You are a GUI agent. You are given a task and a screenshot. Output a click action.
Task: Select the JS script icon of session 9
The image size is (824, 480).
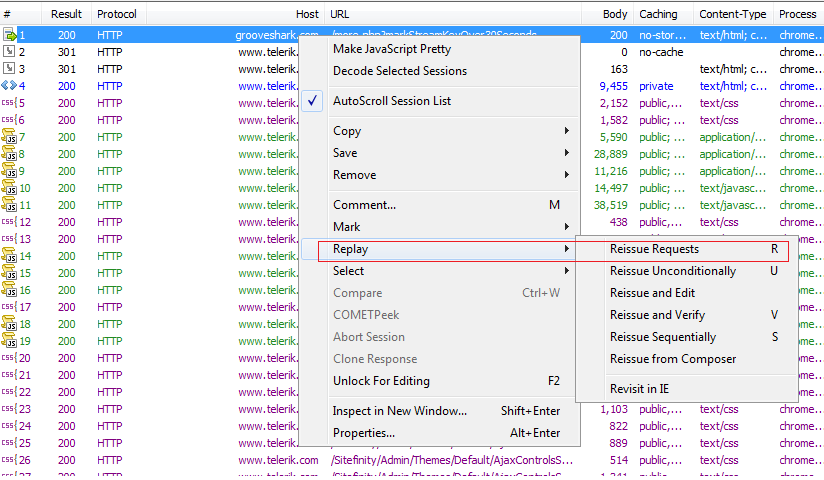point(9,170)
